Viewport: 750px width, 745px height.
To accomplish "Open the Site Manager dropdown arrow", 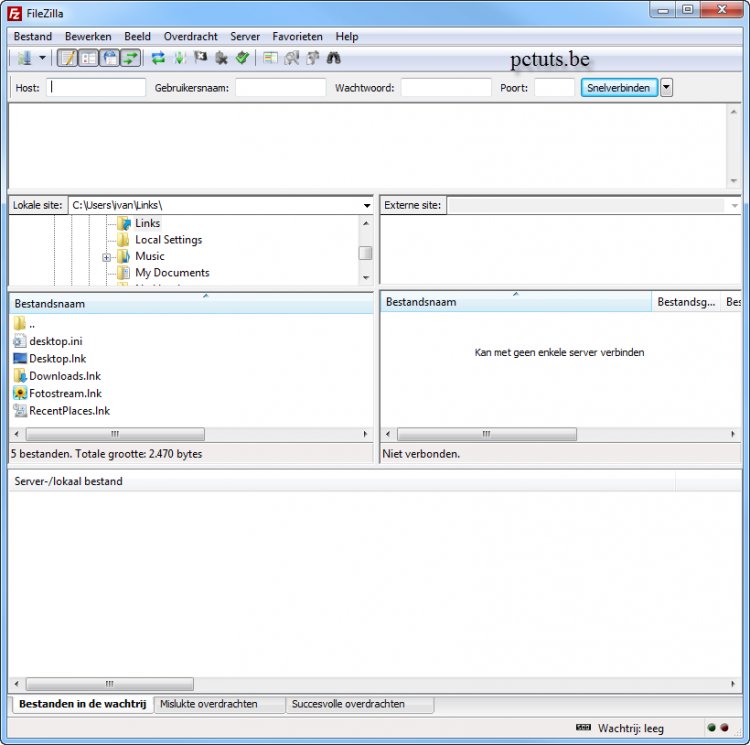I will (42, 58).
